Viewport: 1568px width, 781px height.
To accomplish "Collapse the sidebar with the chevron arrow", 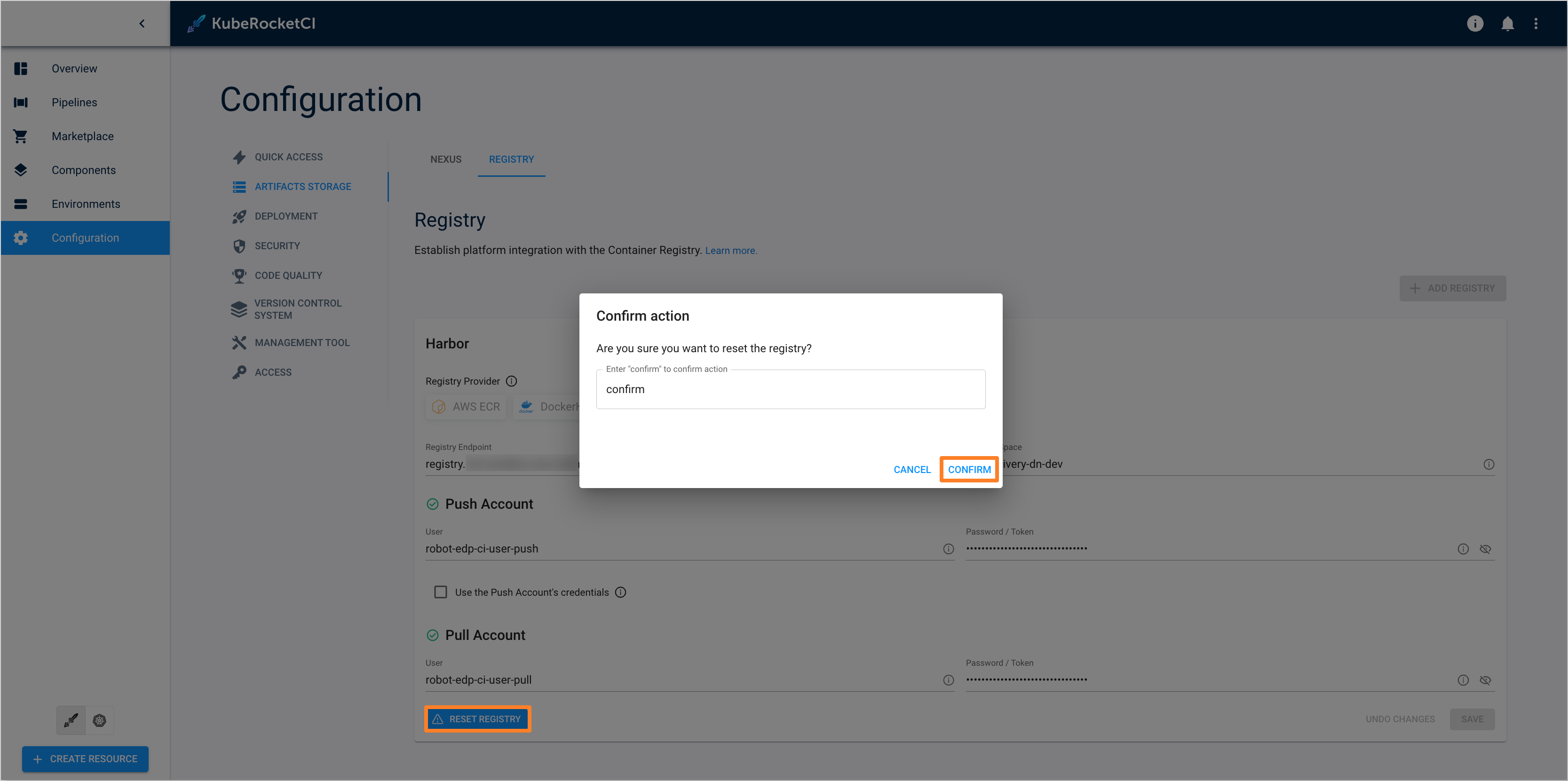I will 142,24.
